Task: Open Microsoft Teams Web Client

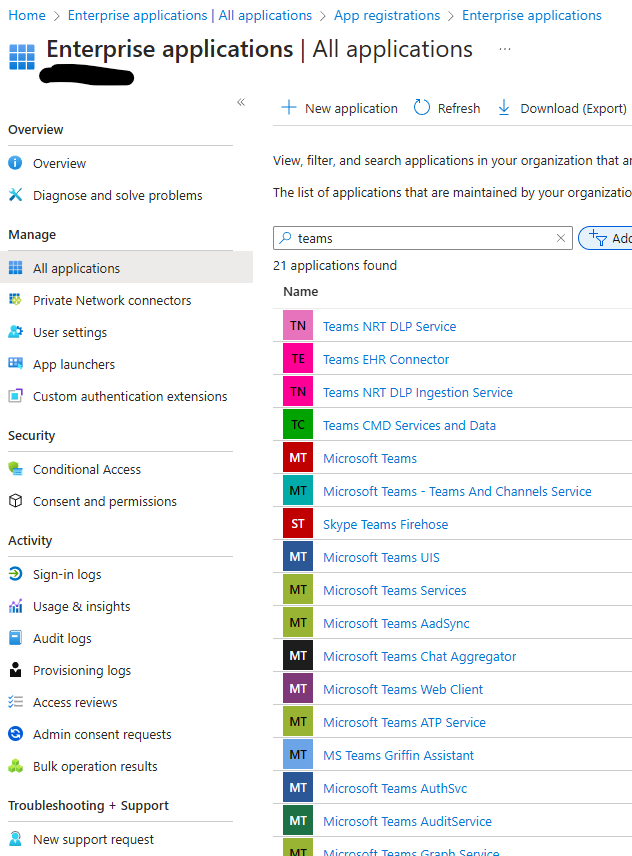Action: point(403,689)
